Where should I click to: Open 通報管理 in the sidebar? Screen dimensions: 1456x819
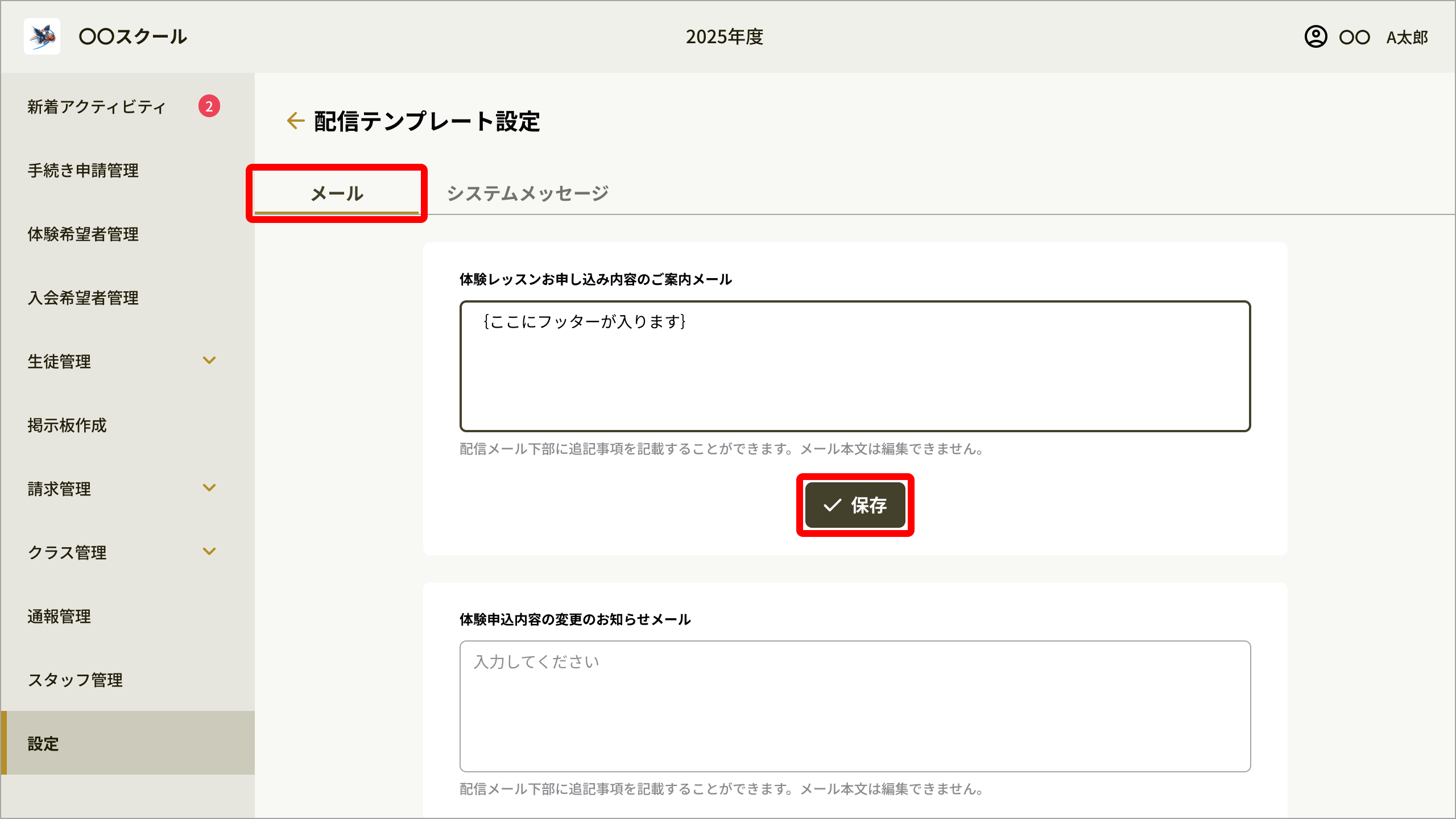pyautogui.click(x=127, y=617)
